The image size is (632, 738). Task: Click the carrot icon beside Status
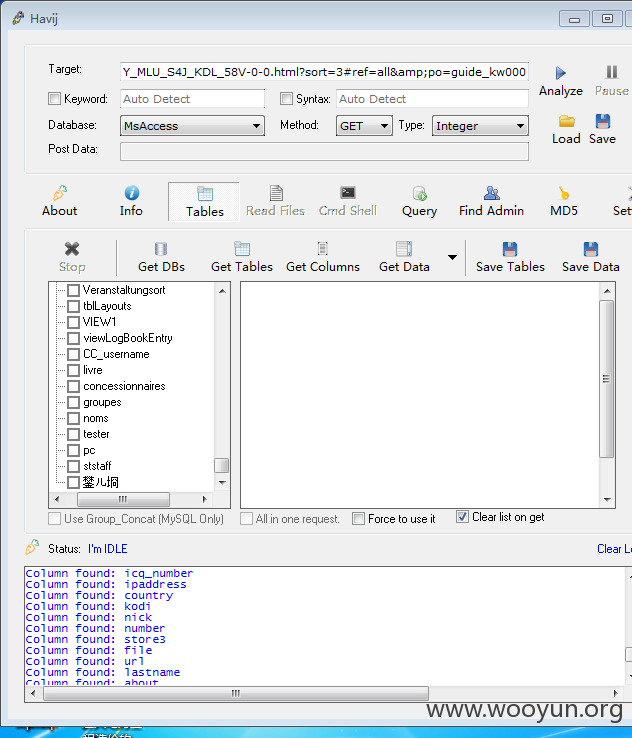point(32,547)
